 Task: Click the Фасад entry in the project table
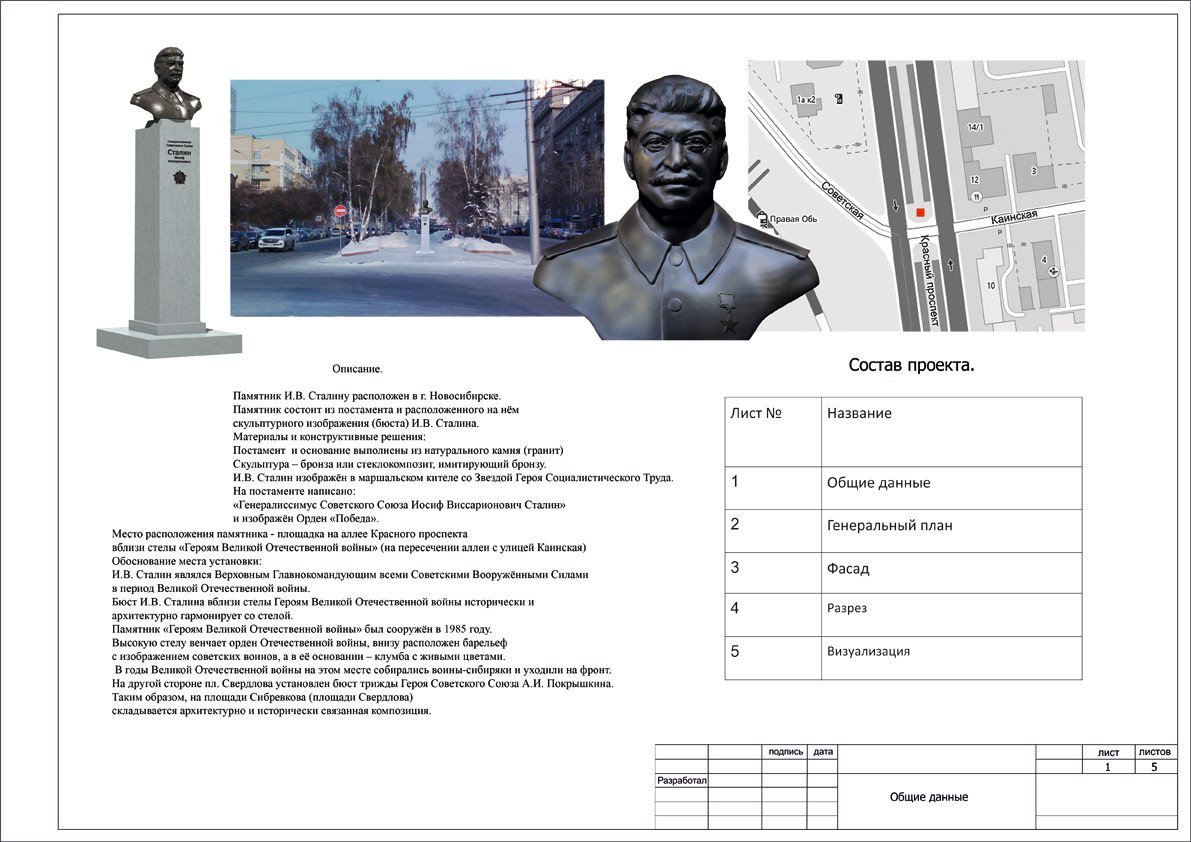tap(848, 569)
